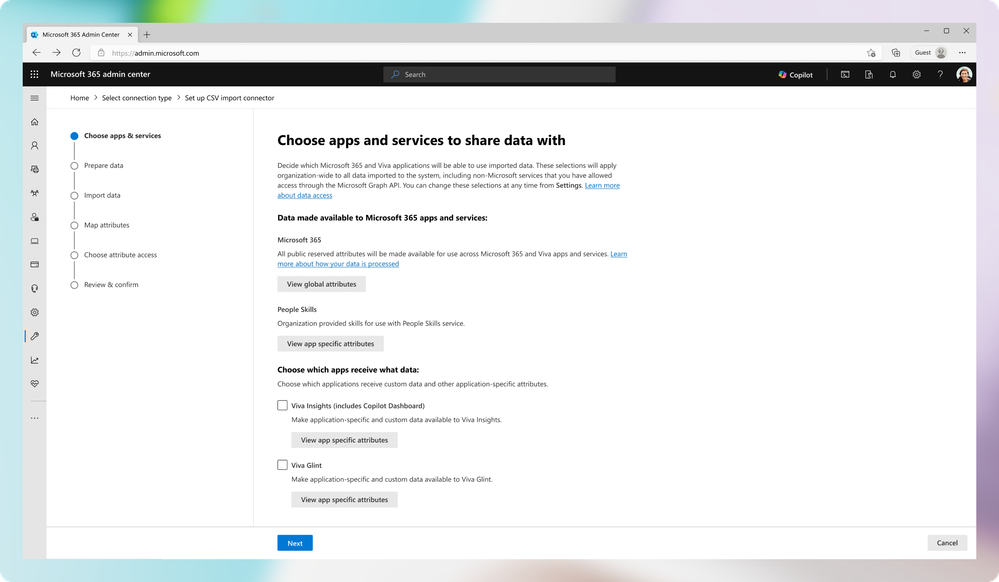The width and height of the screenshot is (999, 582).
Task: Open account profile picture menu
Action: (x=964, y=75)
